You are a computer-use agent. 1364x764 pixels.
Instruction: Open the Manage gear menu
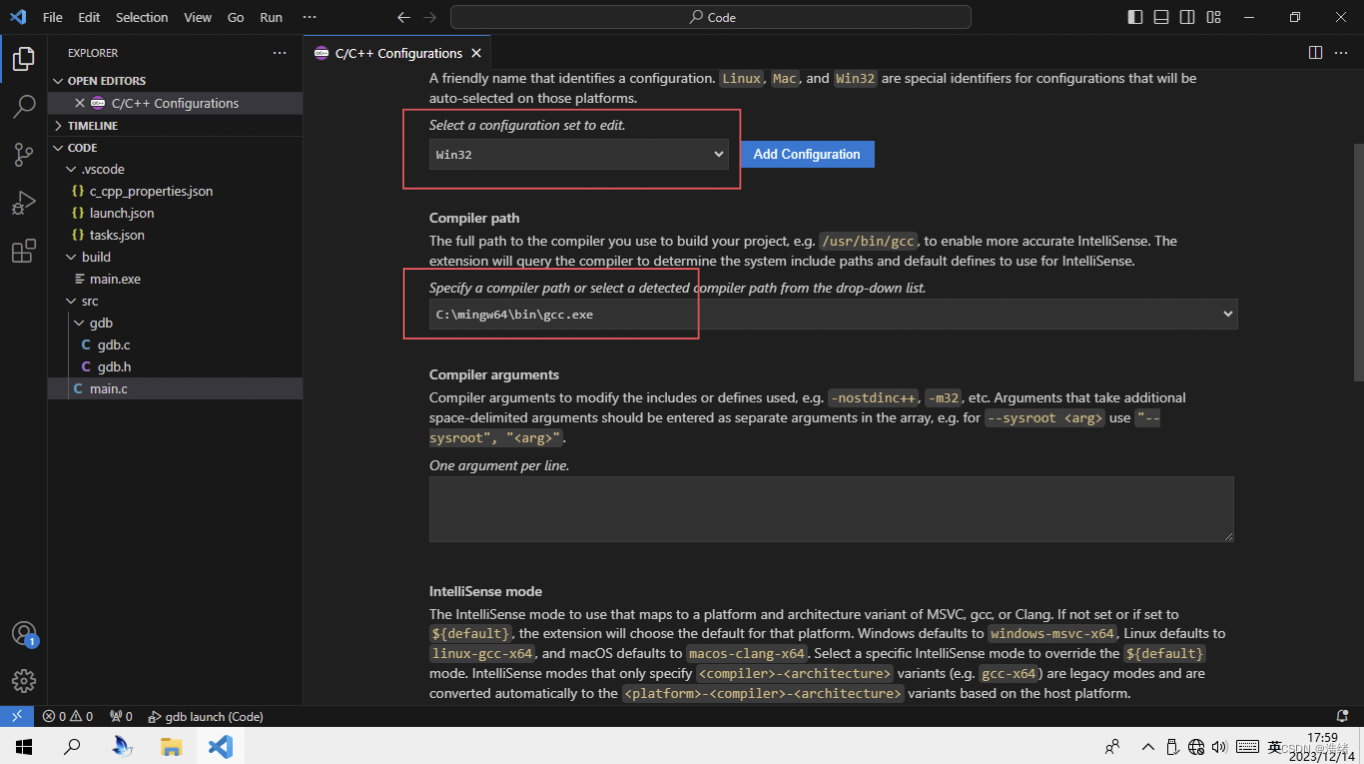(x=24, y=681)
